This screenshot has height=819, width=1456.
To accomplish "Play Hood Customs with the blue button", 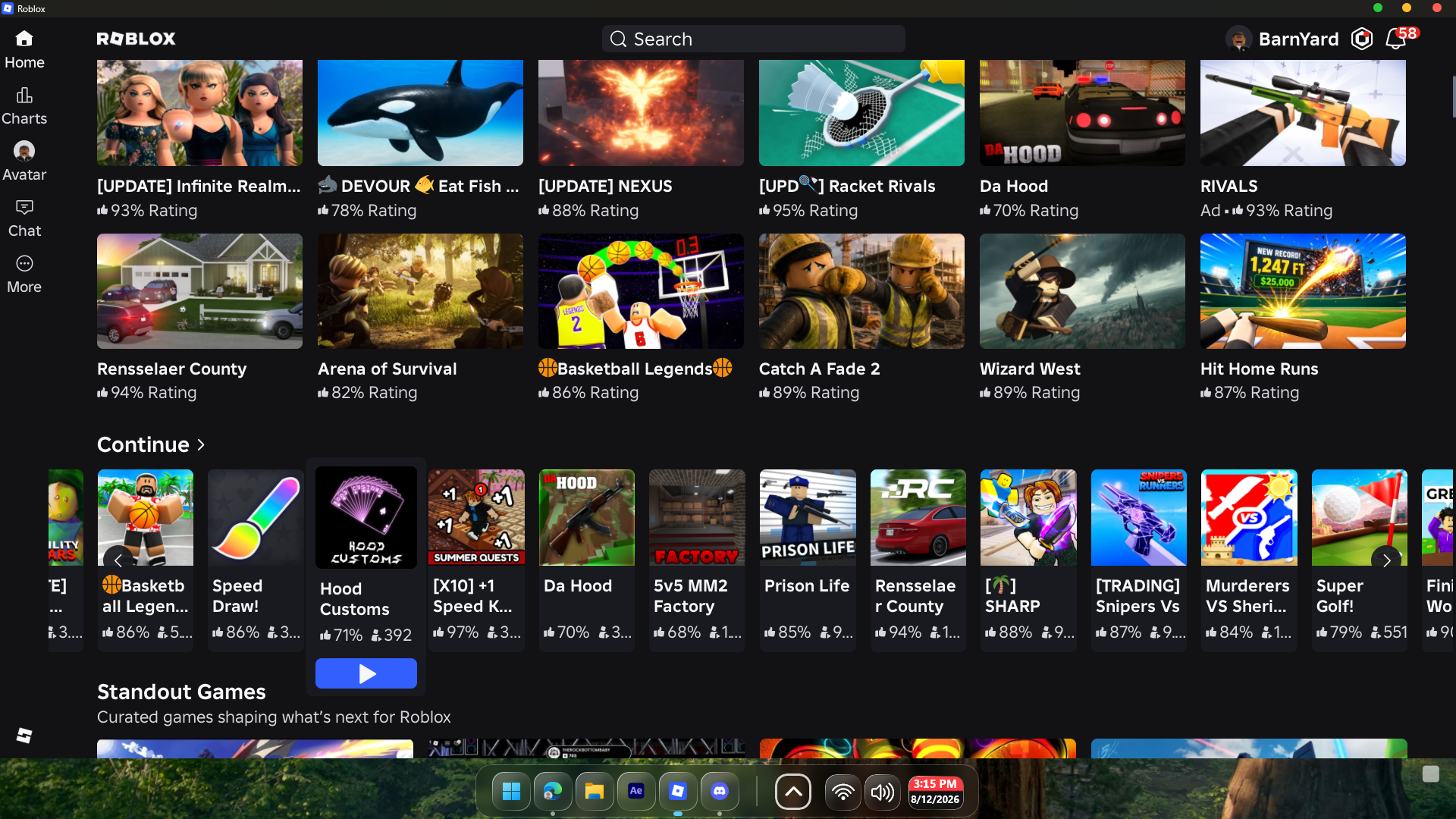I will click(x=366, y=673).
